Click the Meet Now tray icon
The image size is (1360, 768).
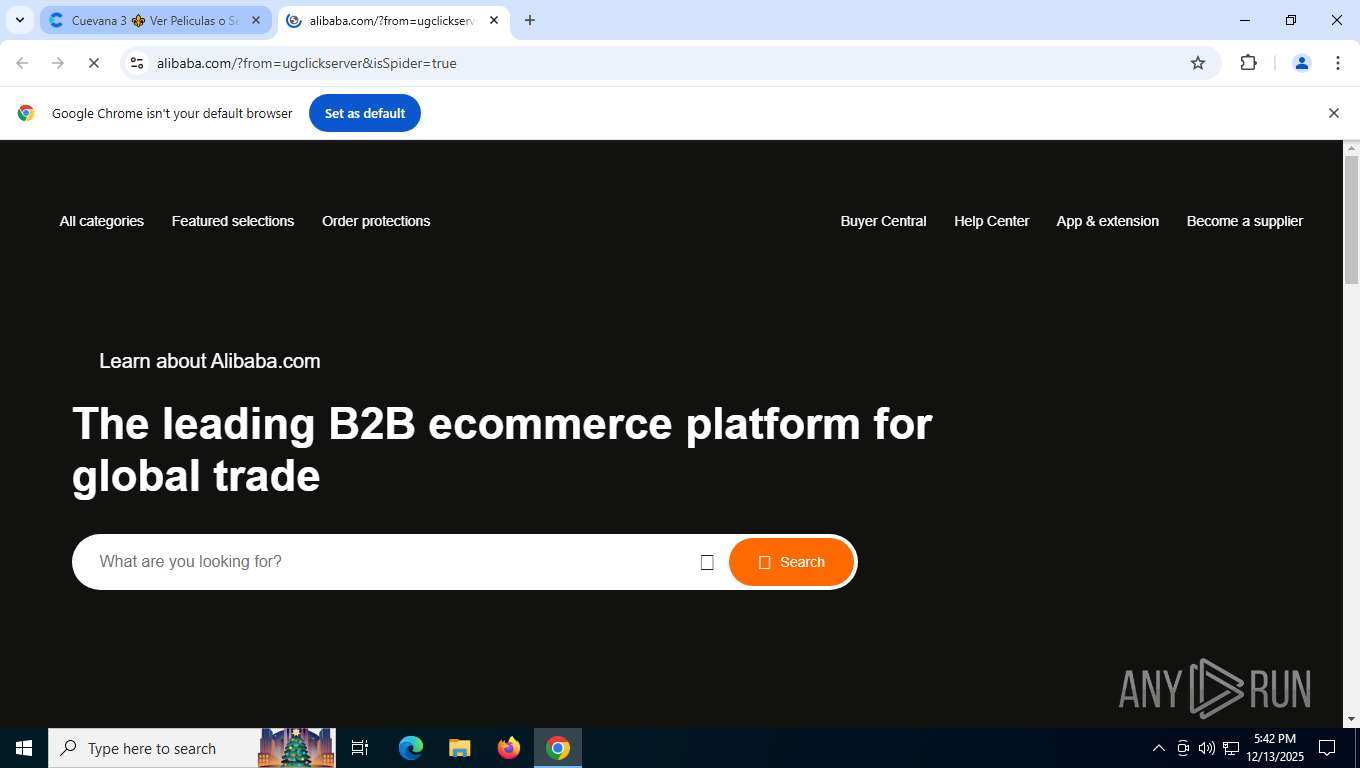(x=1183, y=748)
